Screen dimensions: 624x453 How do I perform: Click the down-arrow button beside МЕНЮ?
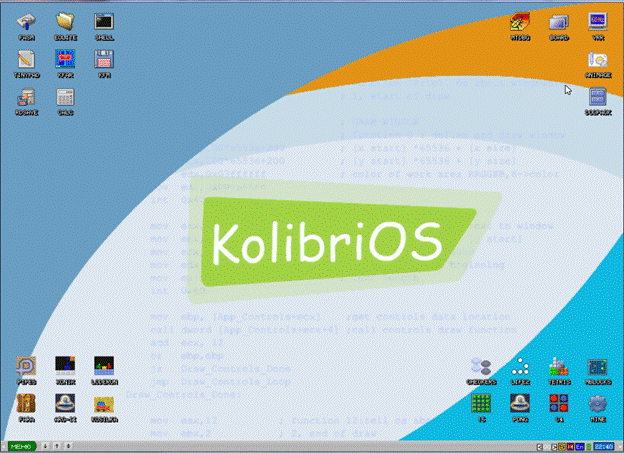point(45,447)
